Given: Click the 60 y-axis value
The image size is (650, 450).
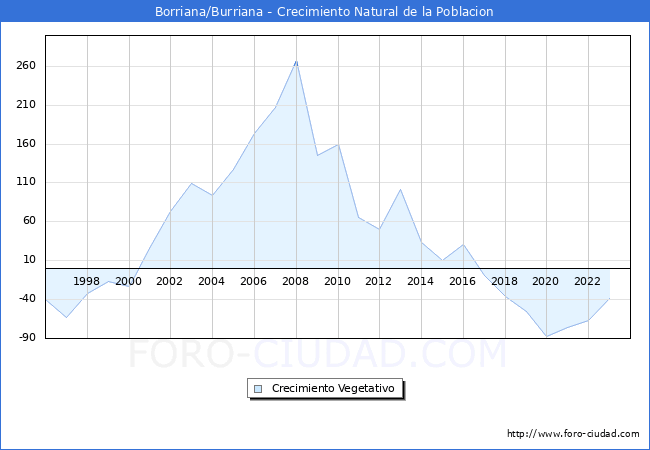Looking at the screenshot, I should point(29,220).
